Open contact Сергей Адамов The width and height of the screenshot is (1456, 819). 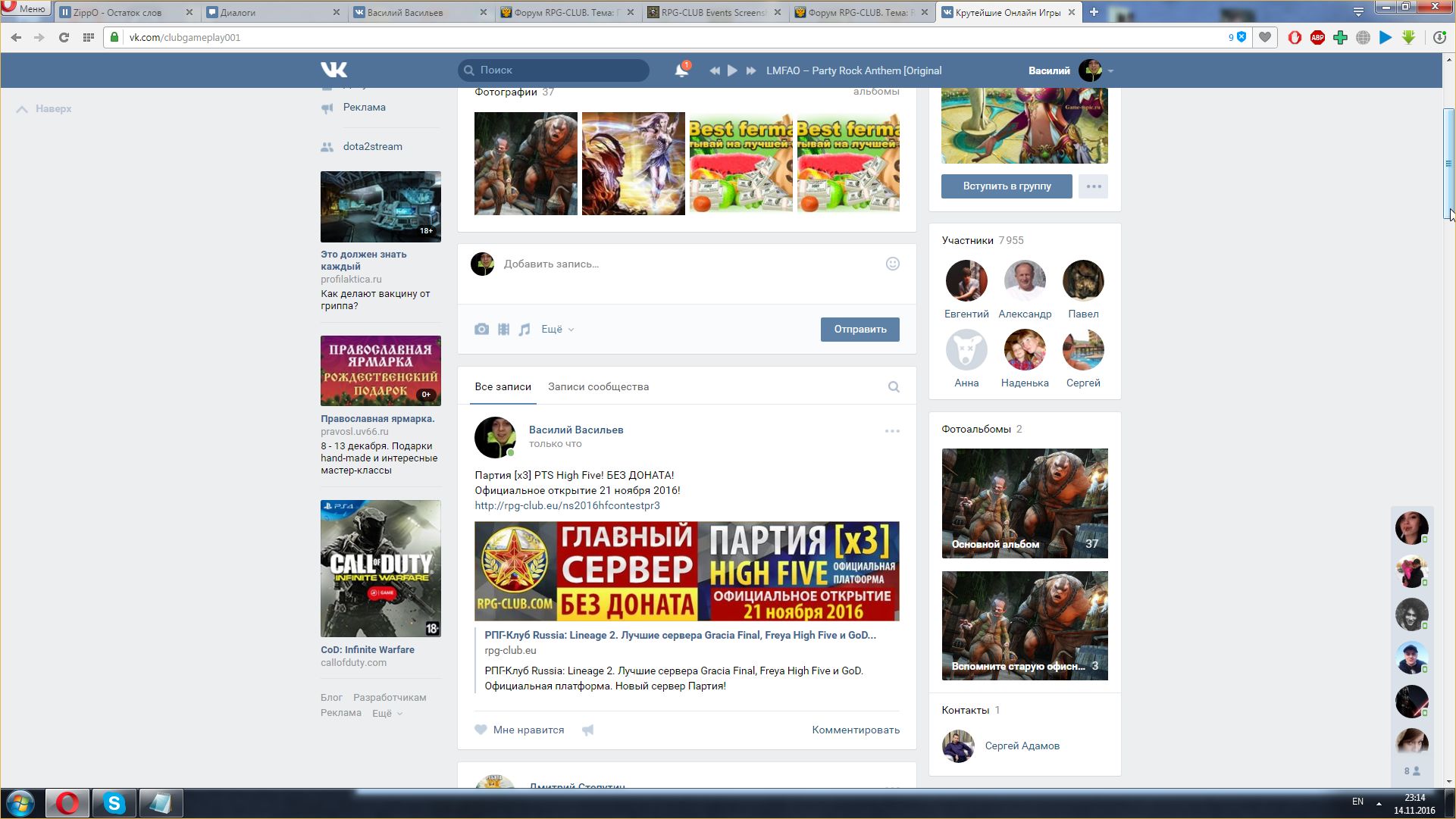tap(1022, 746)
